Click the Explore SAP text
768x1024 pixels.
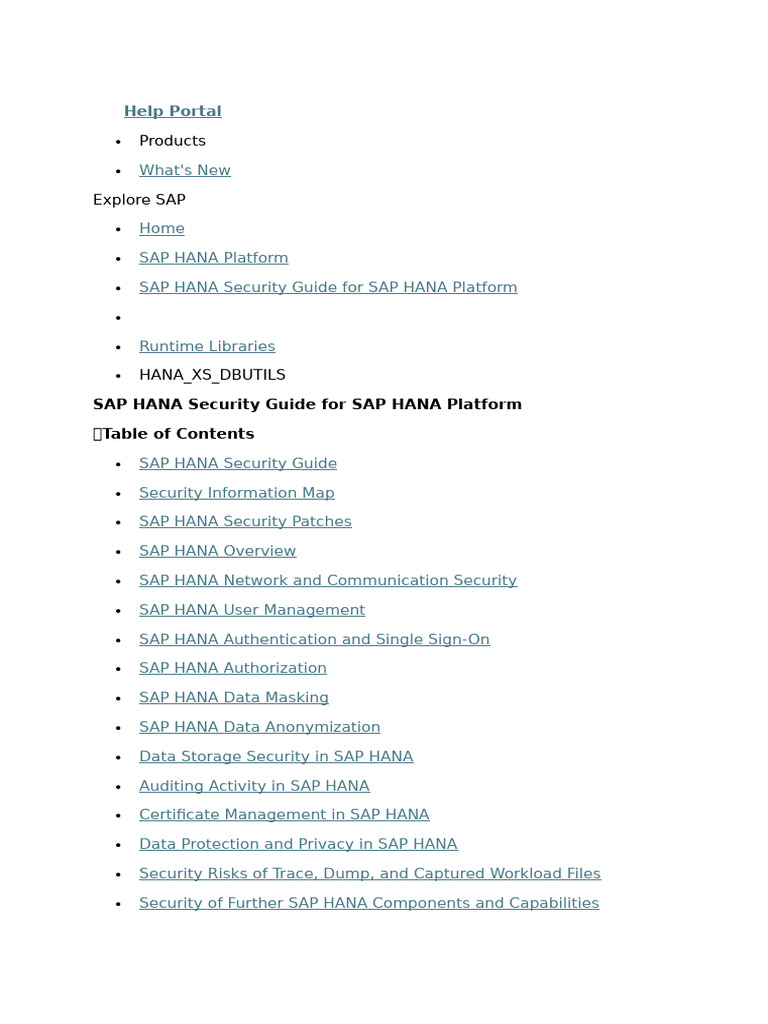139,199
